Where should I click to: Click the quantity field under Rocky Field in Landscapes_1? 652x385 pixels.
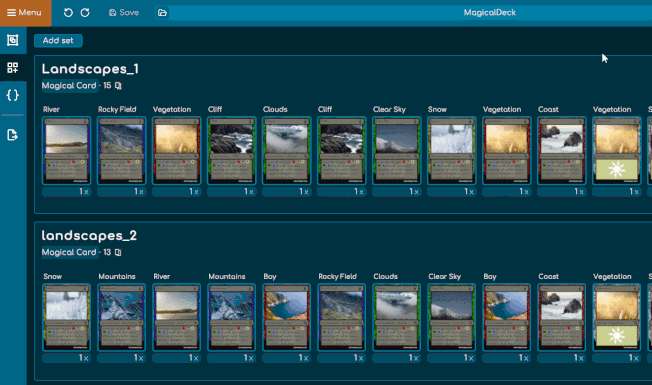tap(121, 192)
